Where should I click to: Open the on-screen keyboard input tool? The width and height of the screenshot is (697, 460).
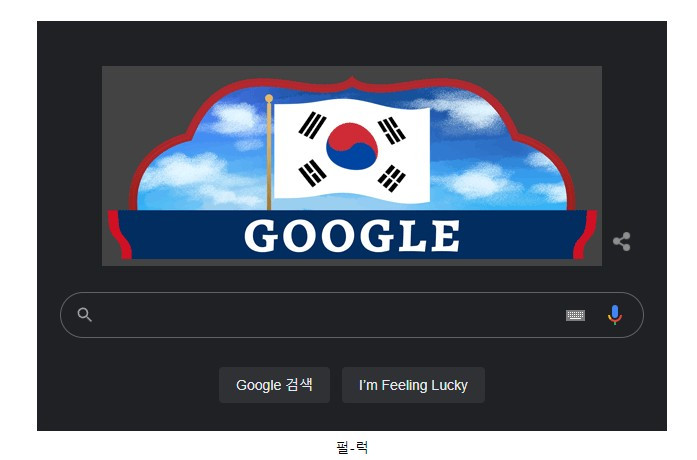[x=575, y=315]
